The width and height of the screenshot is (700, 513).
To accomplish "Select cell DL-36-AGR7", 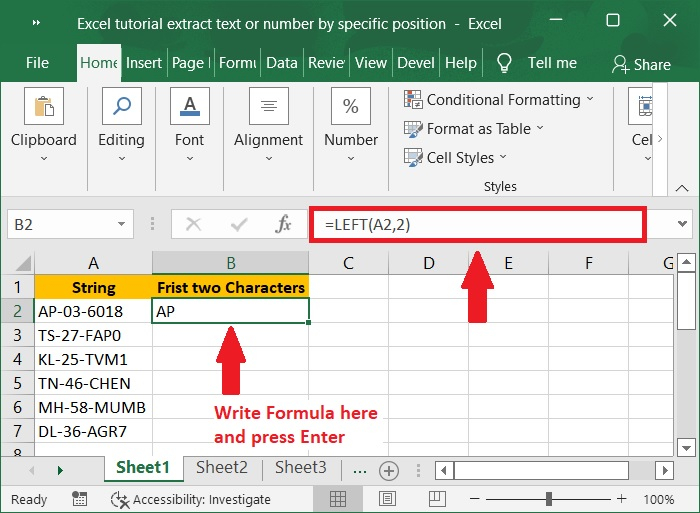I will [x=93, y=431].
